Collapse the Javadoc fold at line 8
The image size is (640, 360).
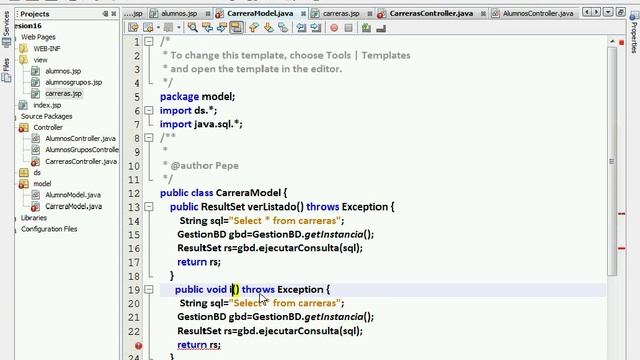click(x=149, y=138)
